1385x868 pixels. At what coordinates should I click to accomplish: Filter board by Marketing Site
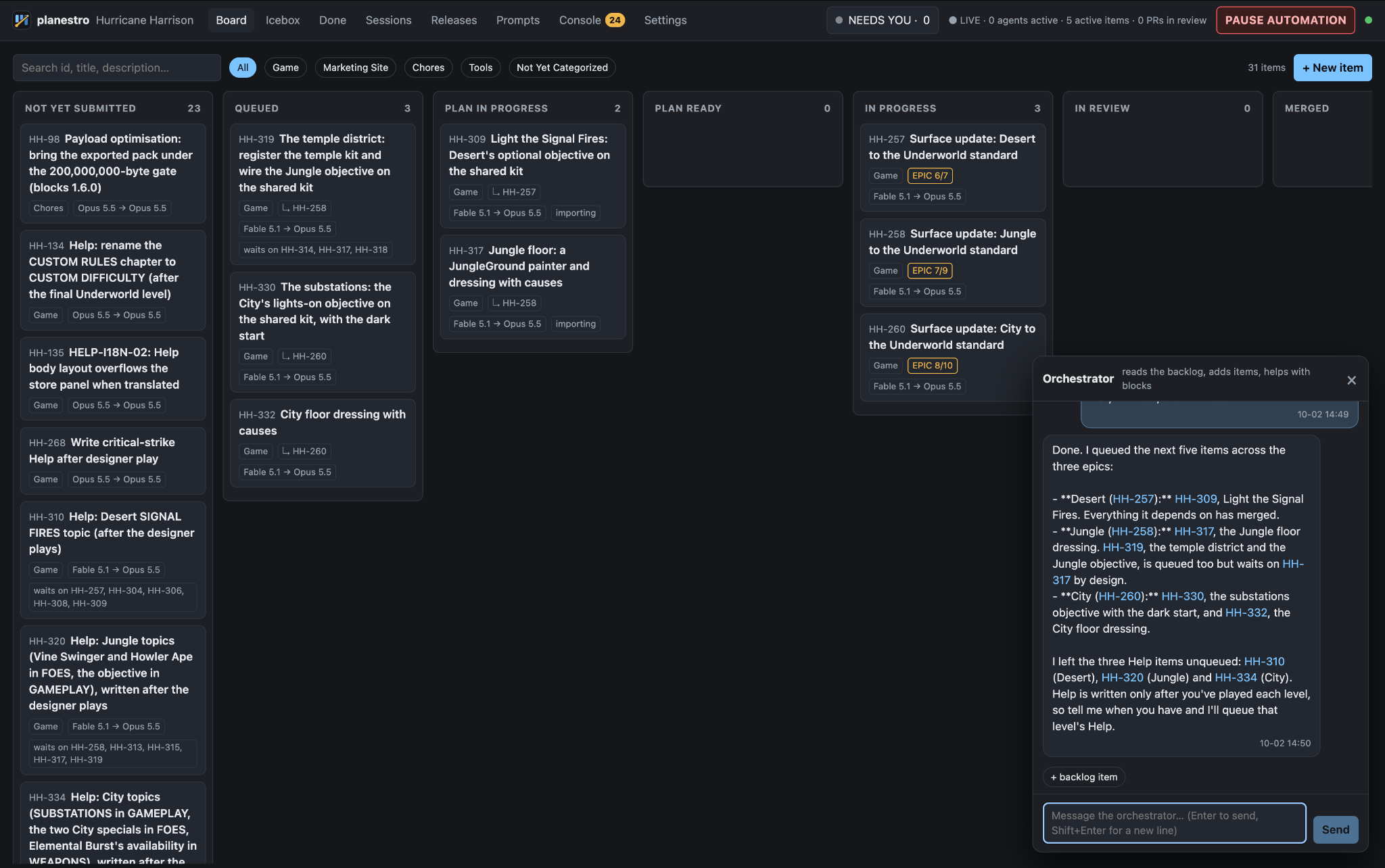click(x=356, y=68)
